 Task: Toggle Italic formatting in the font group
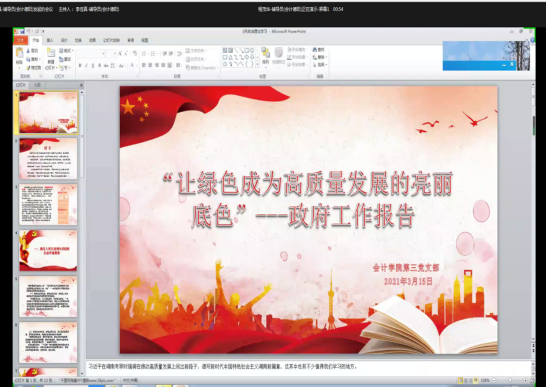point(86,66)
